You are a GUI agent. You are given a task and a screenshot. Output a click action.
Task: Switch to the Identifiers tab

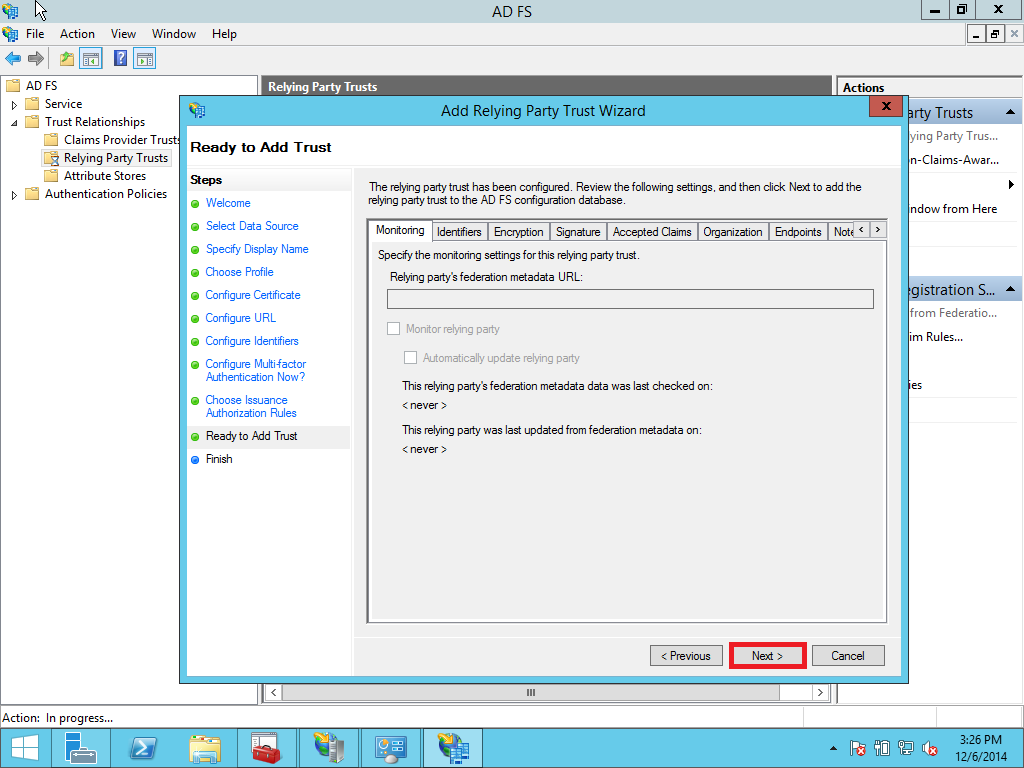(459, 232)
